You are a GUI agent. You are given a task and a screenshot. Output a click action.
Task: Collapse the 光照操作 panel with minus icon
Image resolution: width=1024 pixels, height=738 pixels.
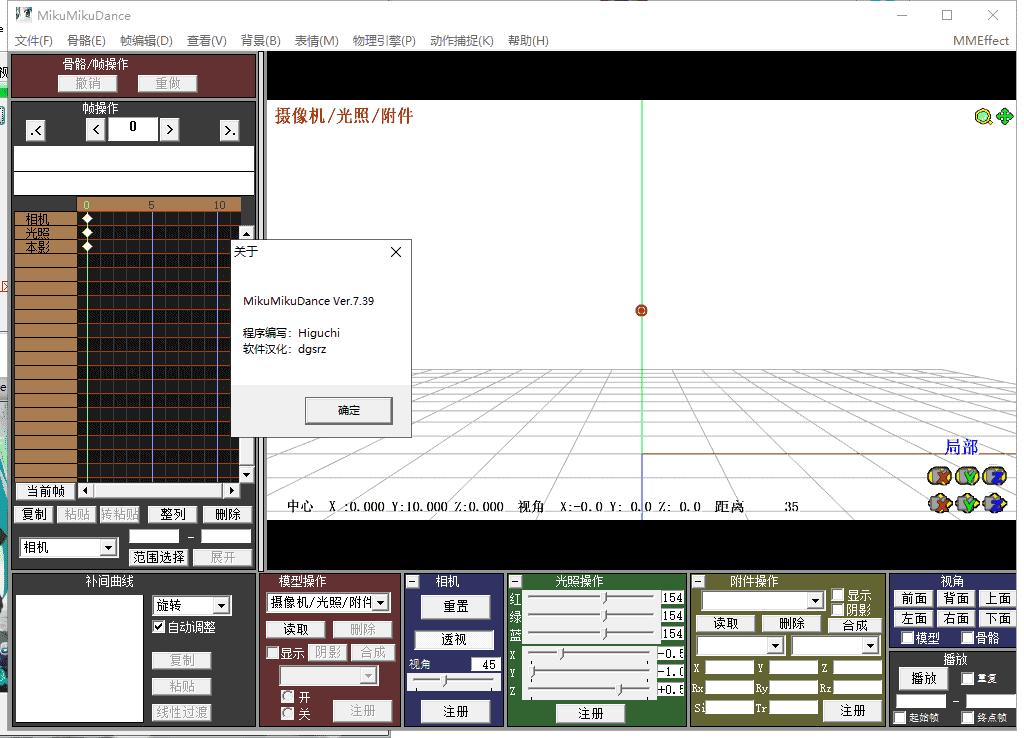click(x=516, y=581)
